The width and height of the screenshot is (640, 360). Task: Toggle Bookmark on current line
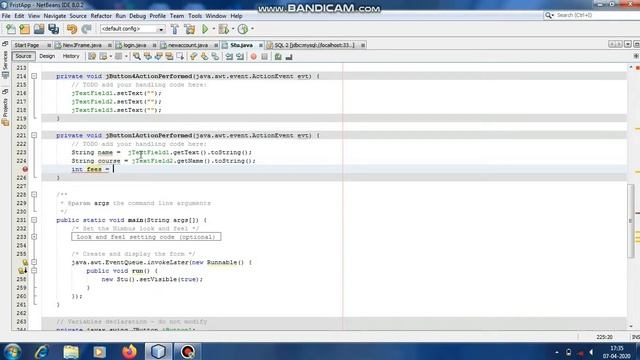[x=215, y=56]
